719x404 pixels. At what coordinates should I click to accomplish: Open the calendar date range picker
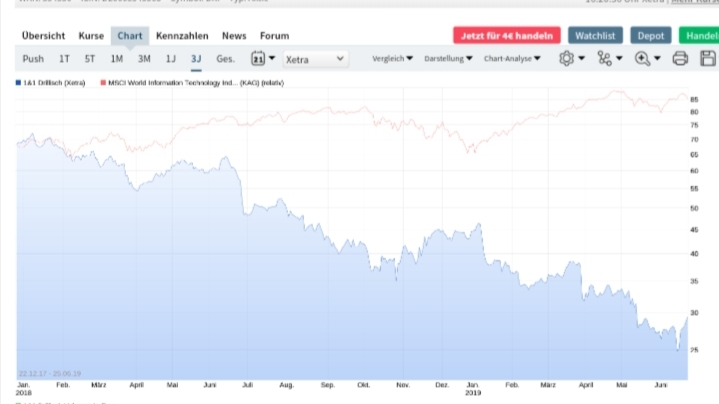pyautogui.click(x=260, y=59)
